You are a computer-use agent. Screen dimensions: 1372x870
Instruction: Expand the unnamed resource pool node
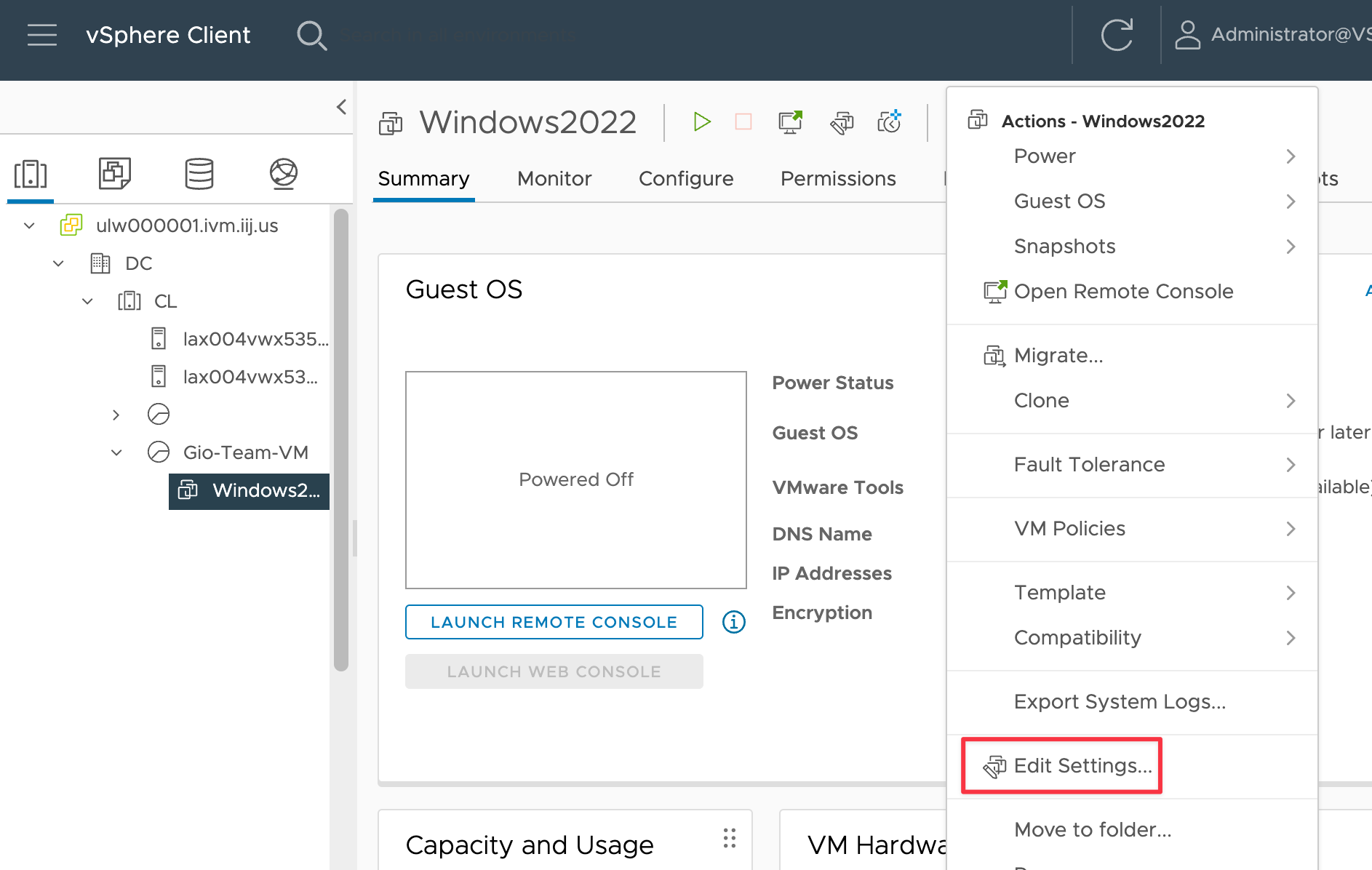pyautogui.click(x=116, y=415)
